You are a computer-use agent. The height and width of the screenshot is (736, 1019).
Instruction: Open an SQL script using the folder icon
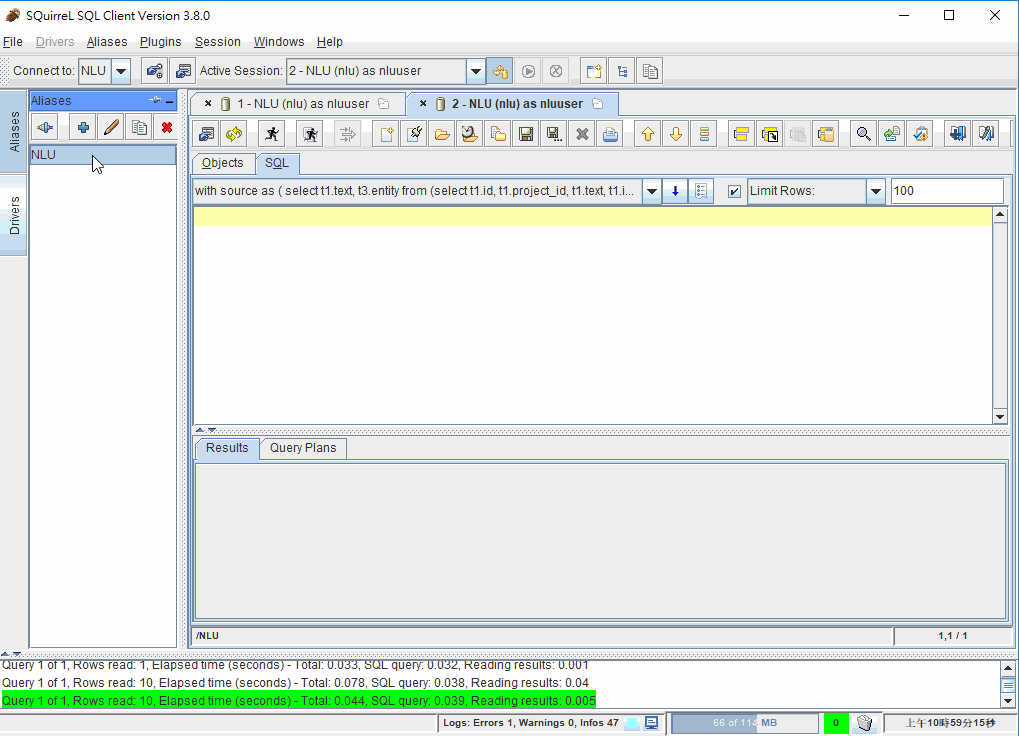tap(442, 133)
